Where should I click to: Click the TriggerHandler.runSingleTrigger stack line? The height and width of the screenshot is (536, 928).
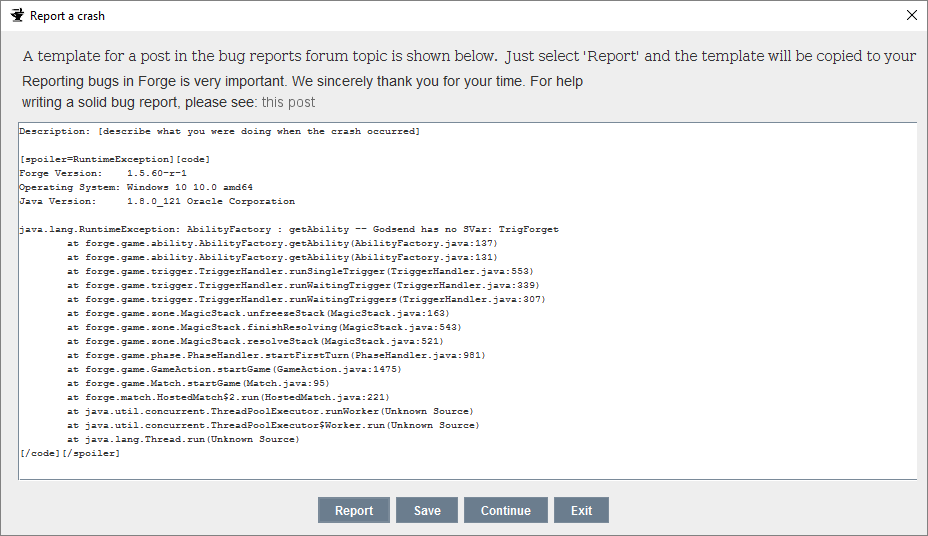click(300, 271)
